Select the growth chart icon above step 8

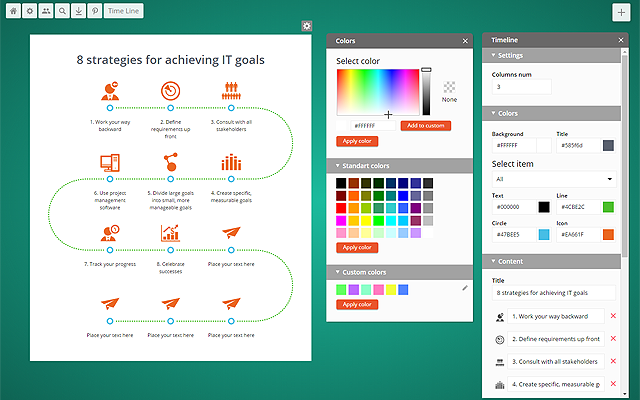click(x=170, y=233)
